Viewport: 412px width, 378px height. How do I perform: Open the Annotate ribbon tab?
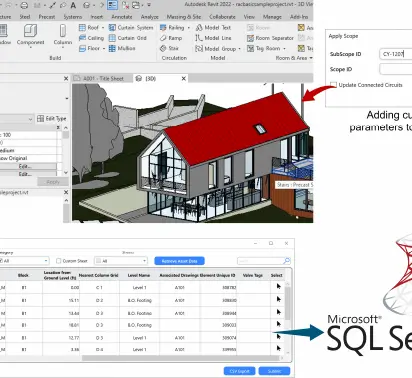pyautogui.click(x=122, y=17)
